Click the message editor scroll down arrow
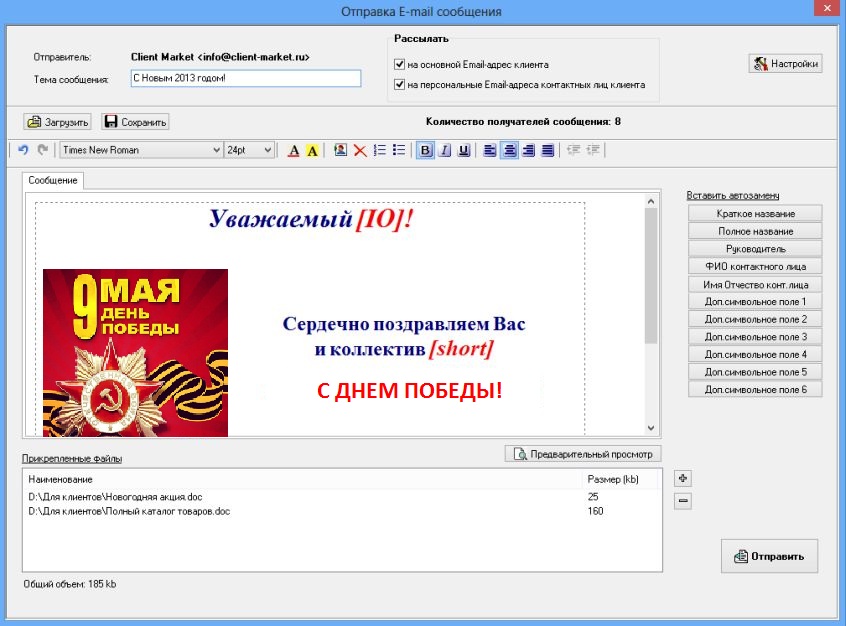The image size is (846, 626). click(x=651, y=428)
